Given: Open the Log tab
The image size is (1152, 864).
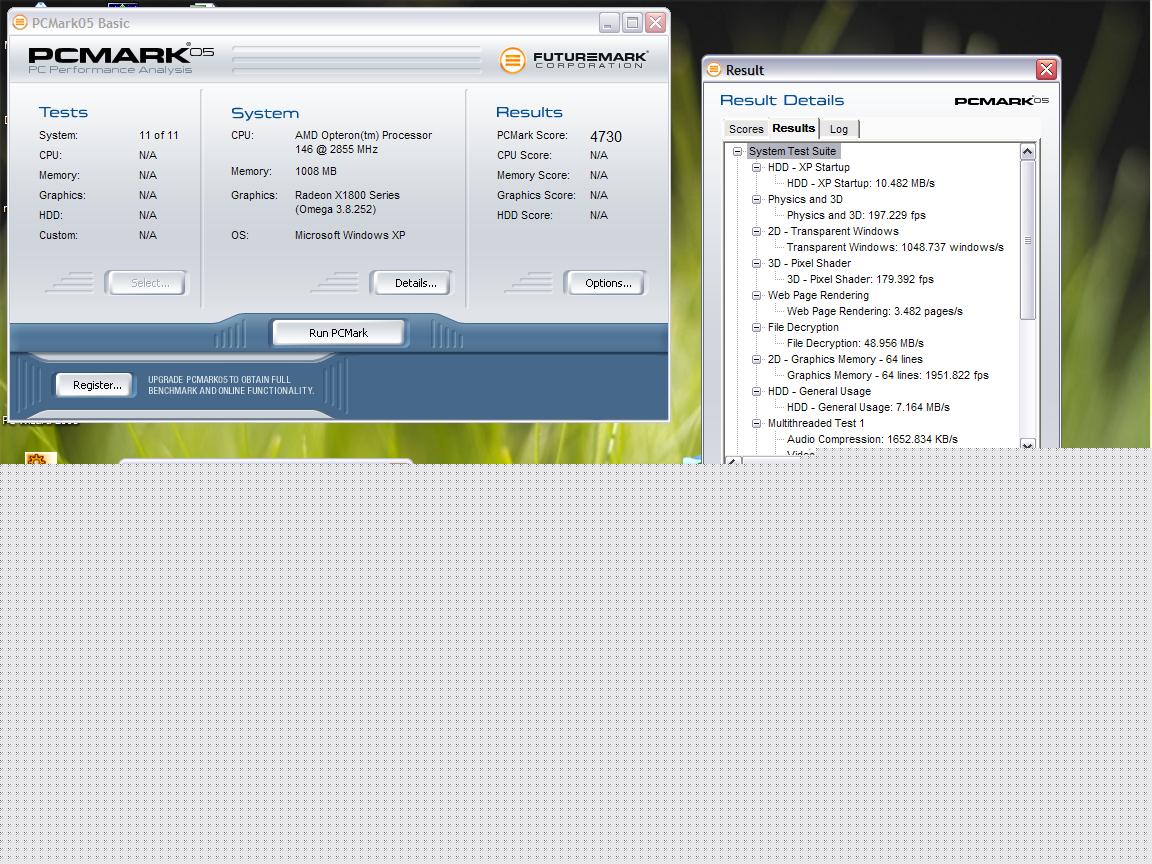Looking at the screenshot, I should [839, 129].
